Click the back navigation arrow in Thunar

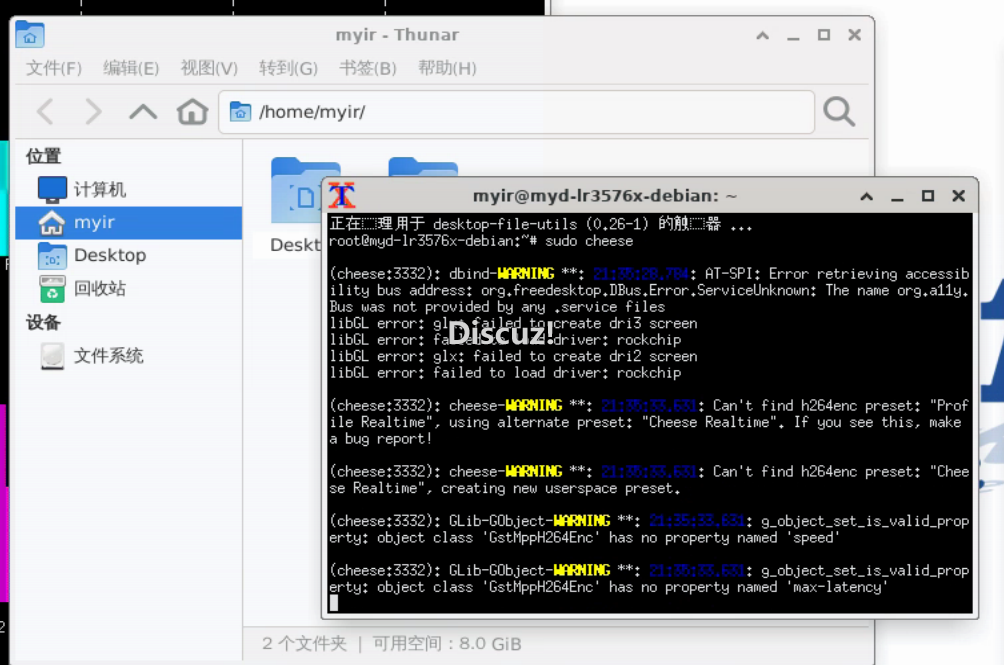(x=45, y=111)
